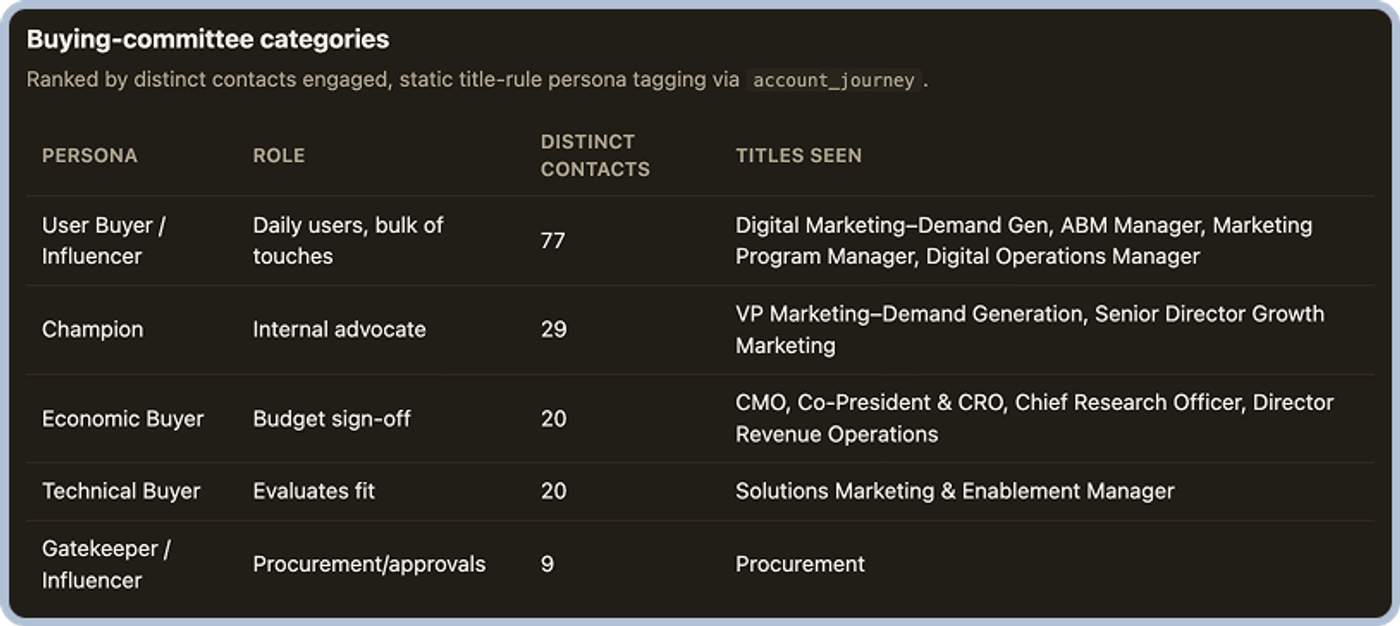1400x626 pixels.
Task: Click the Procurement/approvals role cell
Action: coord(369,564)
